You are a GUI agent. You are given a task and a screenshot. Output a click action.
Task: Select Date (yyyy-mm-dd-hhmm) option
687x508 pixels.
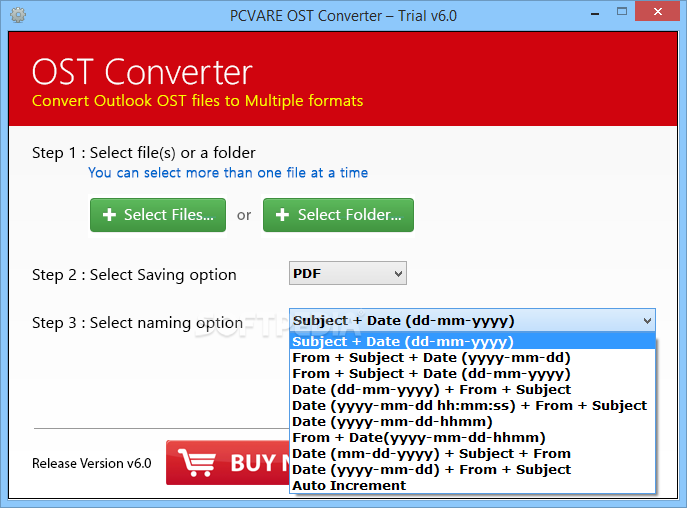[472, 421]
